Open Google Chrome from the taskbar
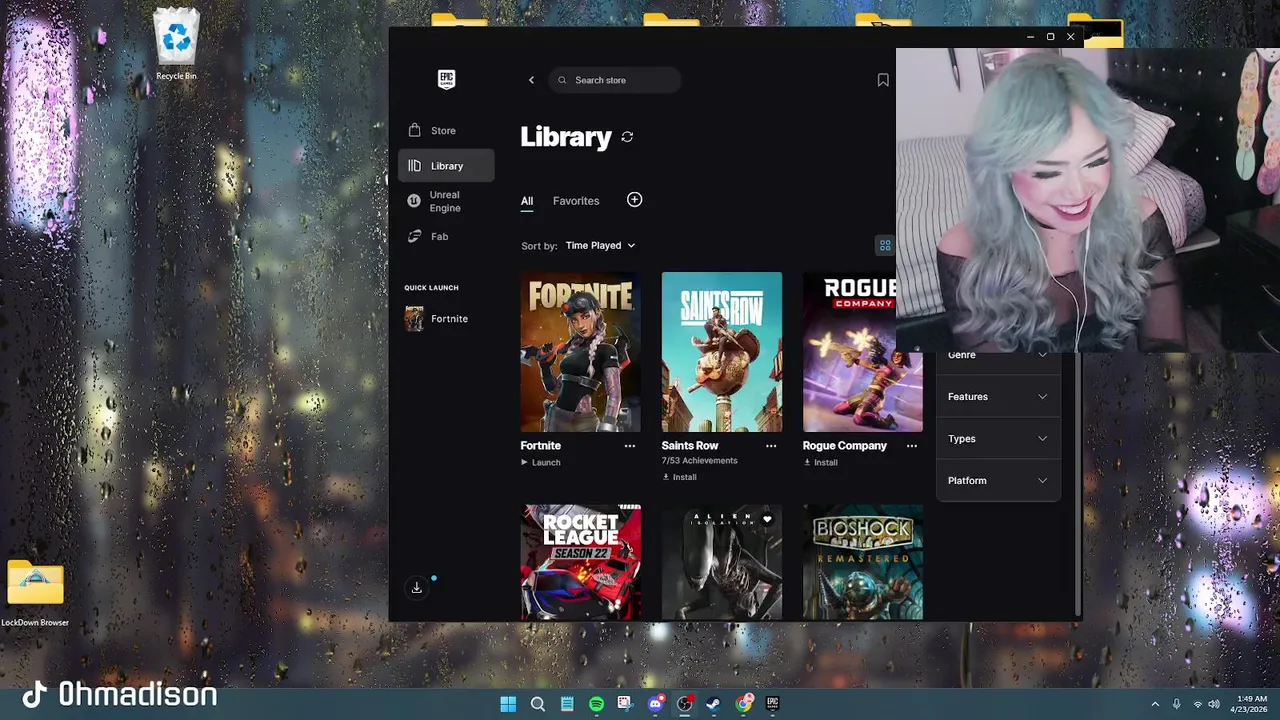The image size is (1280, 720). [x=744, y=704]
